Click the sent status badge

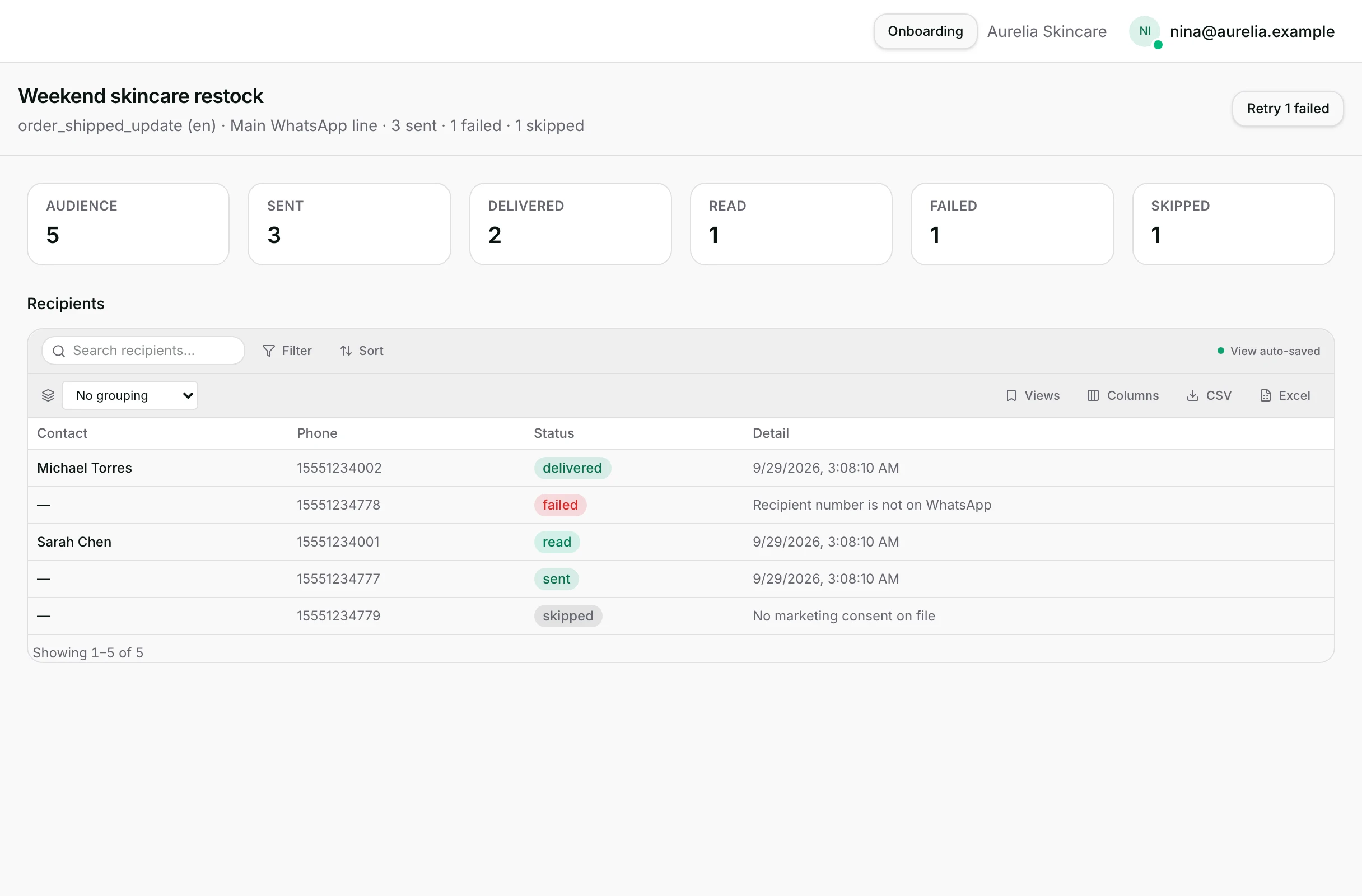tap(556, 579)
